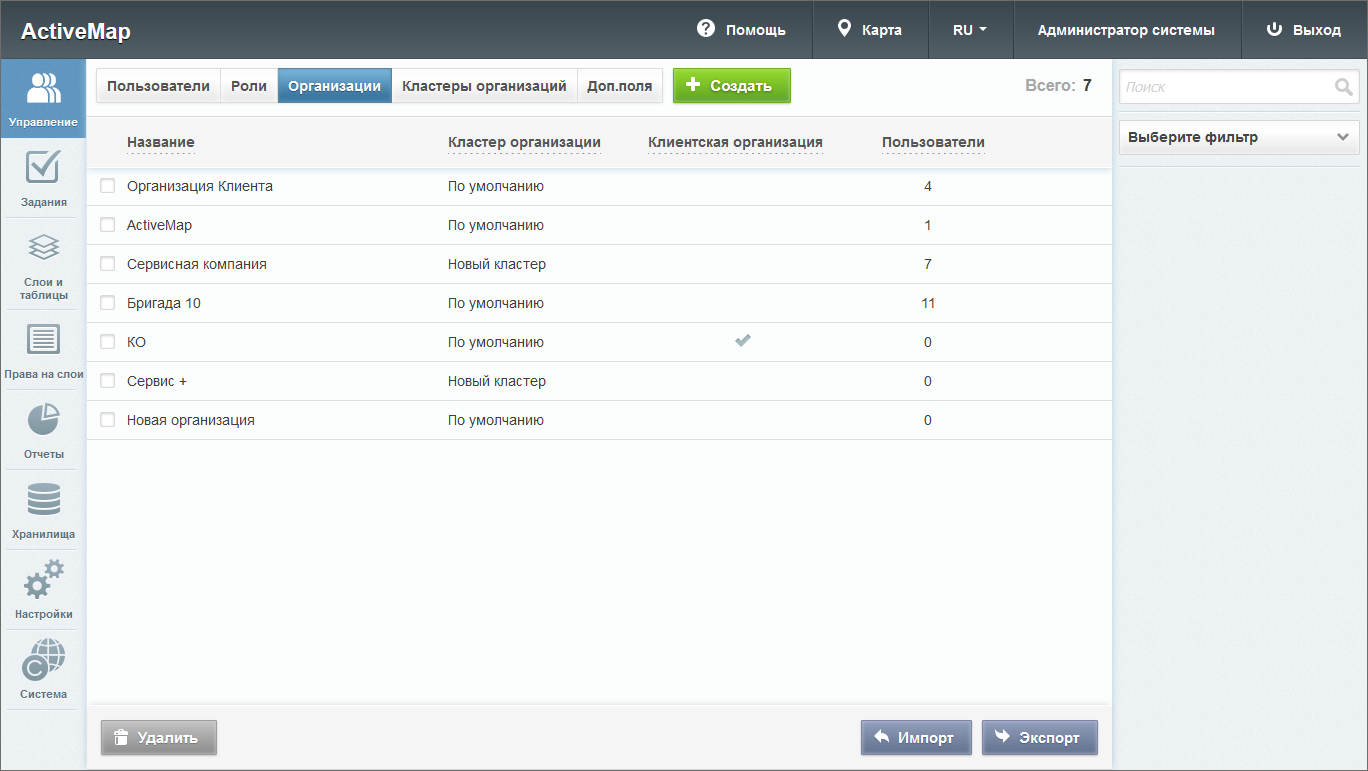Click the green Создать button
Viewport: 1368px width, 771px height.
tap(731, 86)
